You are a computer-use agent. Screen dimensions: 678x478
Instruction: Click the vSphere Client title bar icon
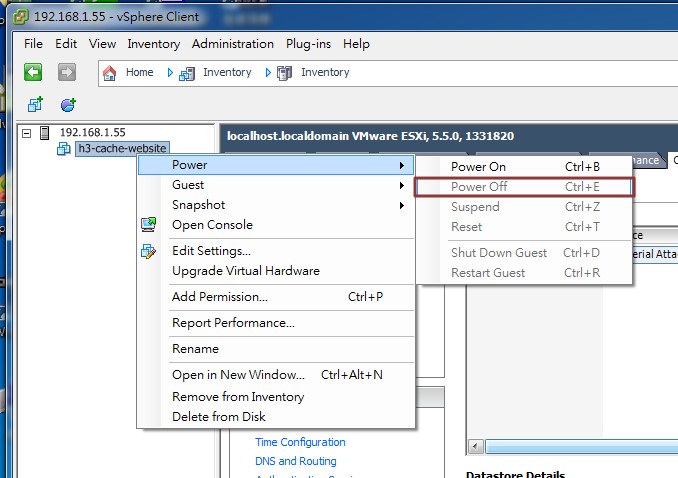[20, 17]
